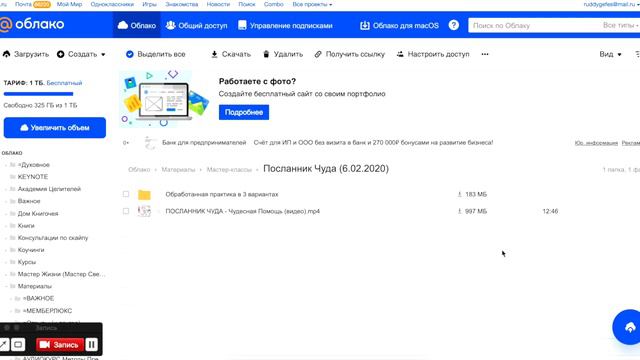The image size is (640, 360).
Task: Click Настроить доступ in toolbar
Action: click(x=433, y=54)
